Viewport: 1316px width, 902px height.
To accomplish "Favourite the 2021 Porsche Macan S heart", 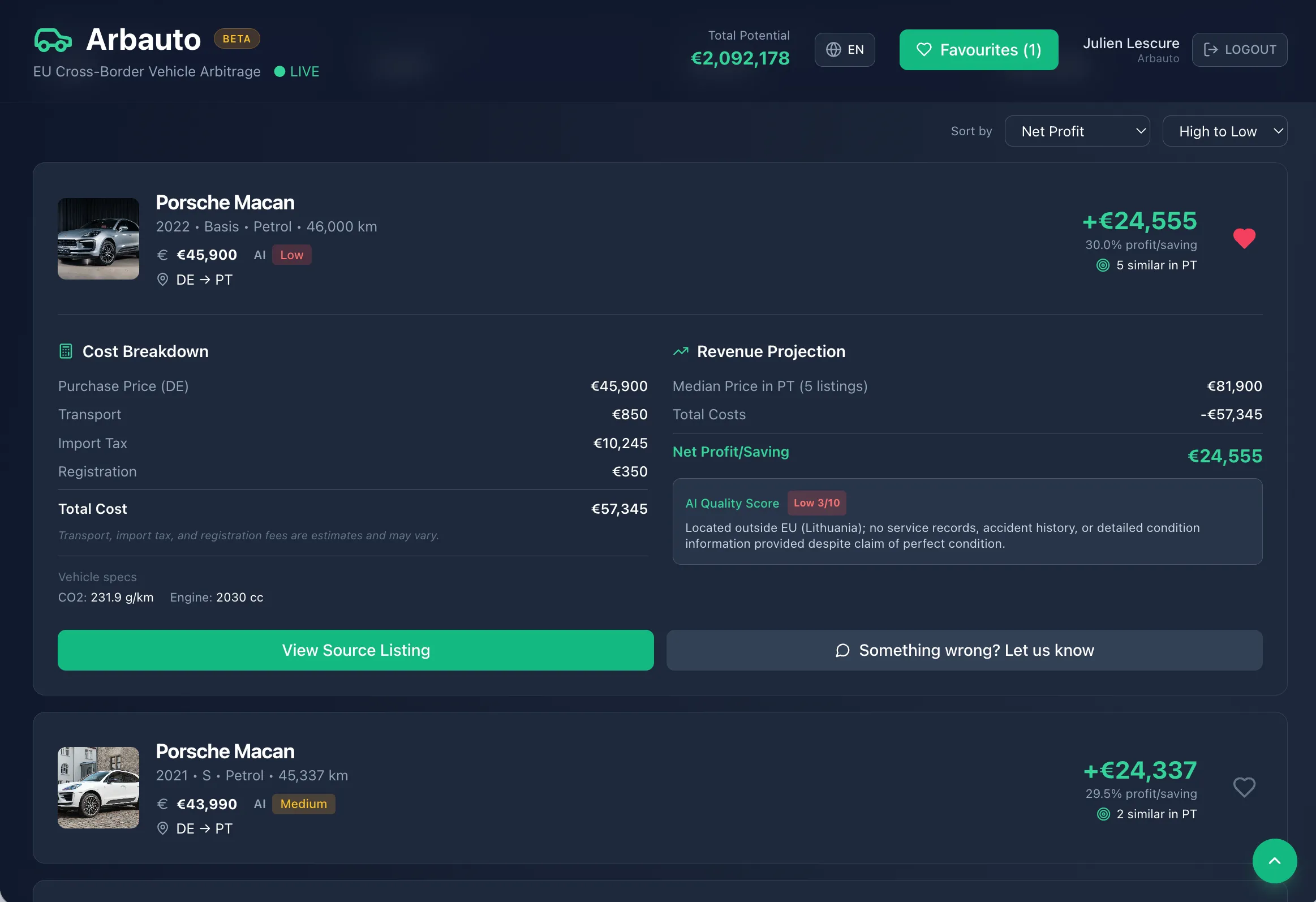I will click(1244, 787).
